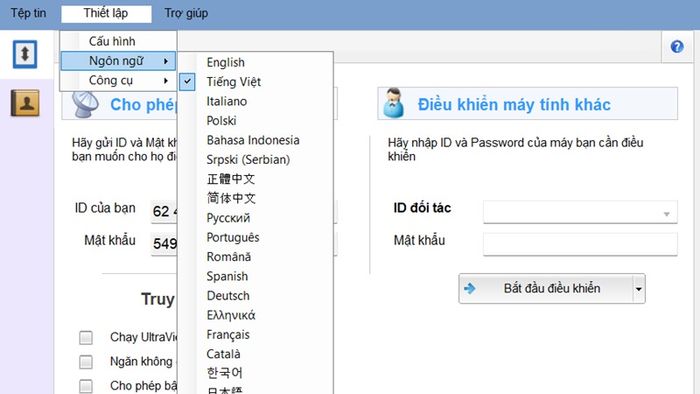Select the Ngôn ngữ submenu item
This screenshot has height=394, width=700.
[118, 61]
